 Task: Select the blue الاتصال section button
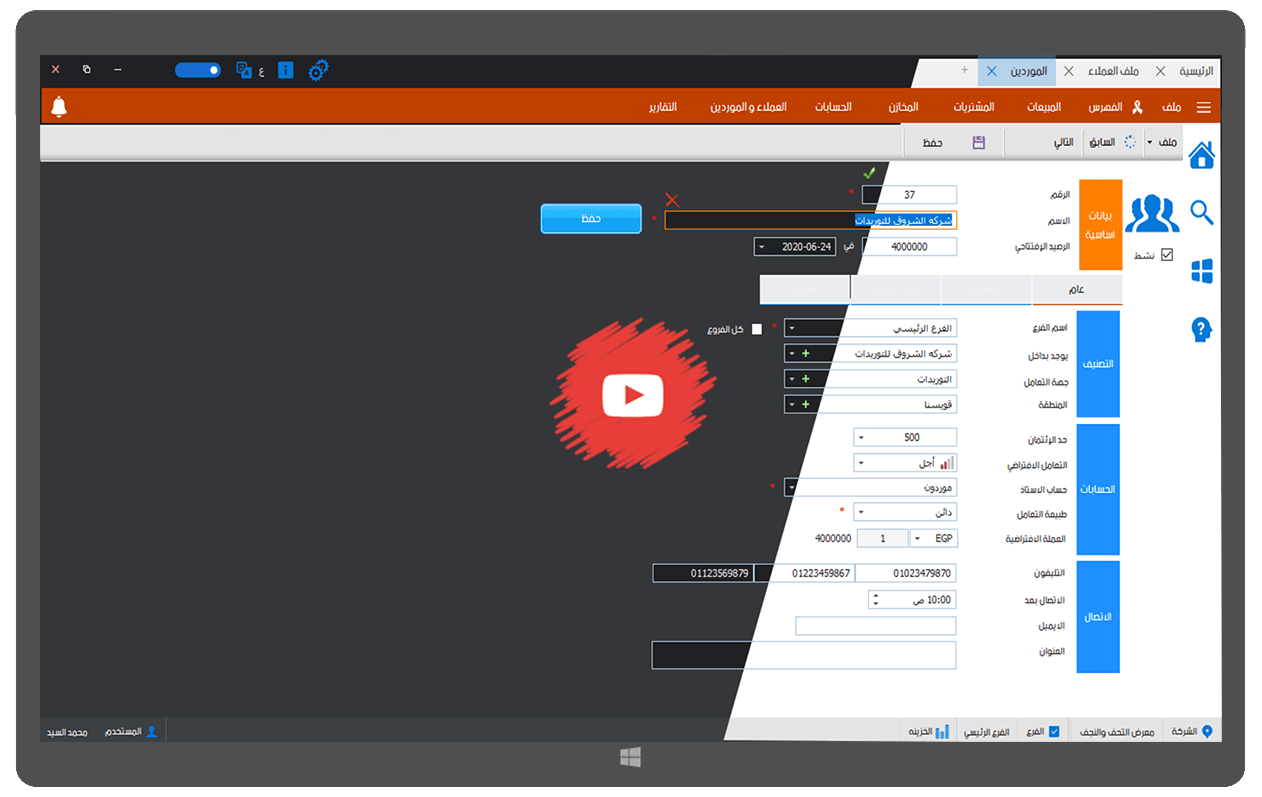tap(1098, 616)
